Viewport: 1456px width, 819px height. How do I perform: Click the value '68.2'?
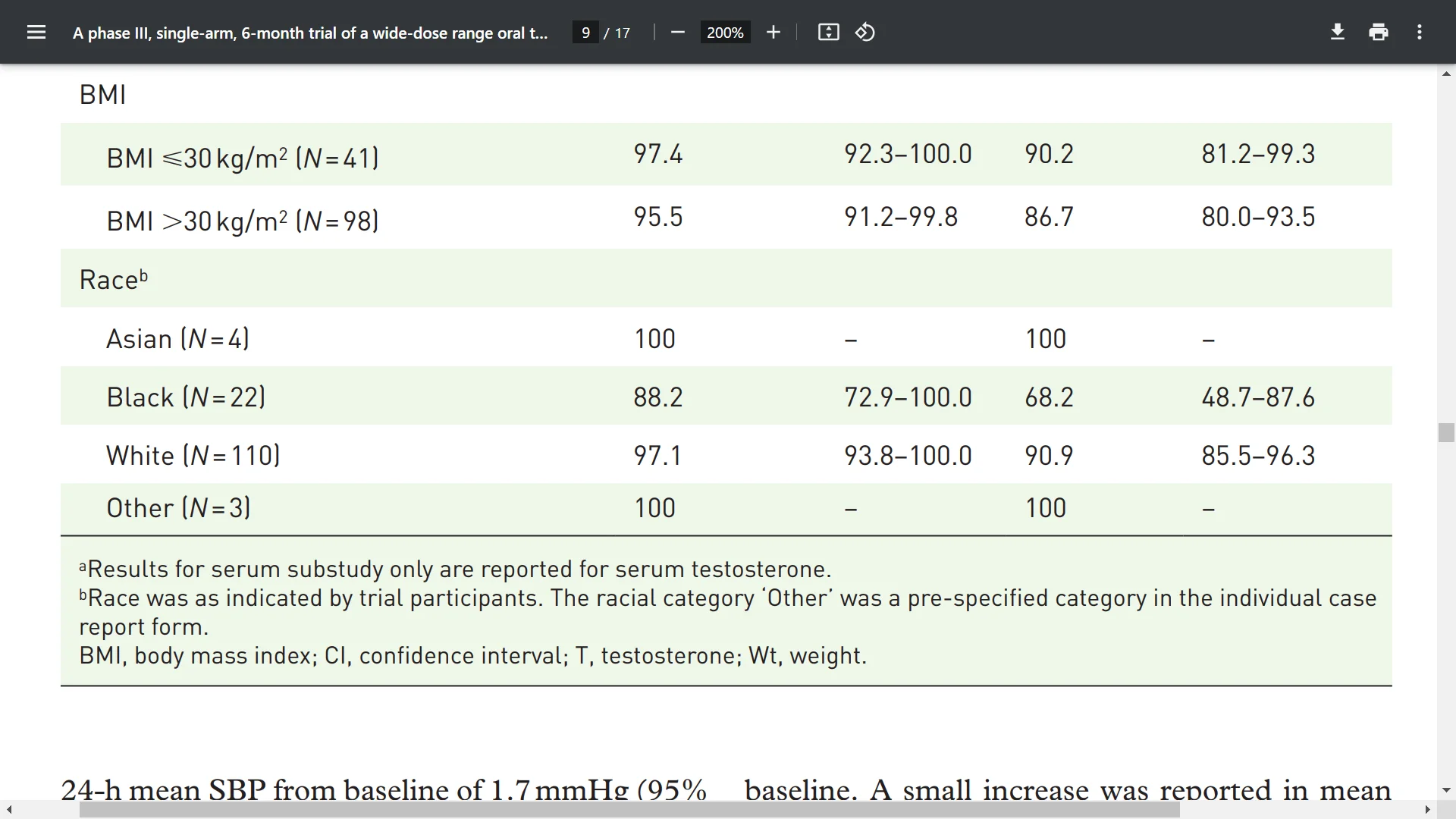(x=1050, y=397)
